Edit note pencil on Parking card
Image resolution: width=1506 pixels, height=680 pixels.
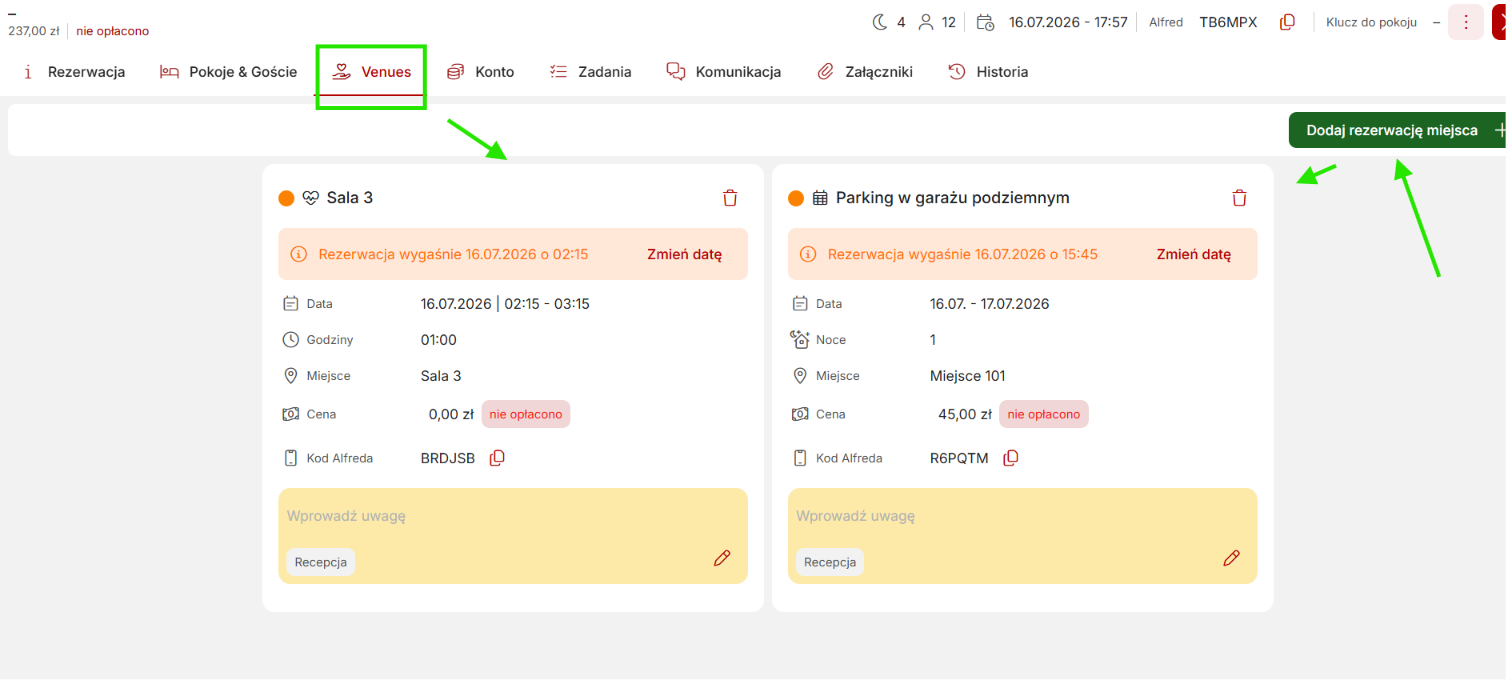pos(1232,558)
